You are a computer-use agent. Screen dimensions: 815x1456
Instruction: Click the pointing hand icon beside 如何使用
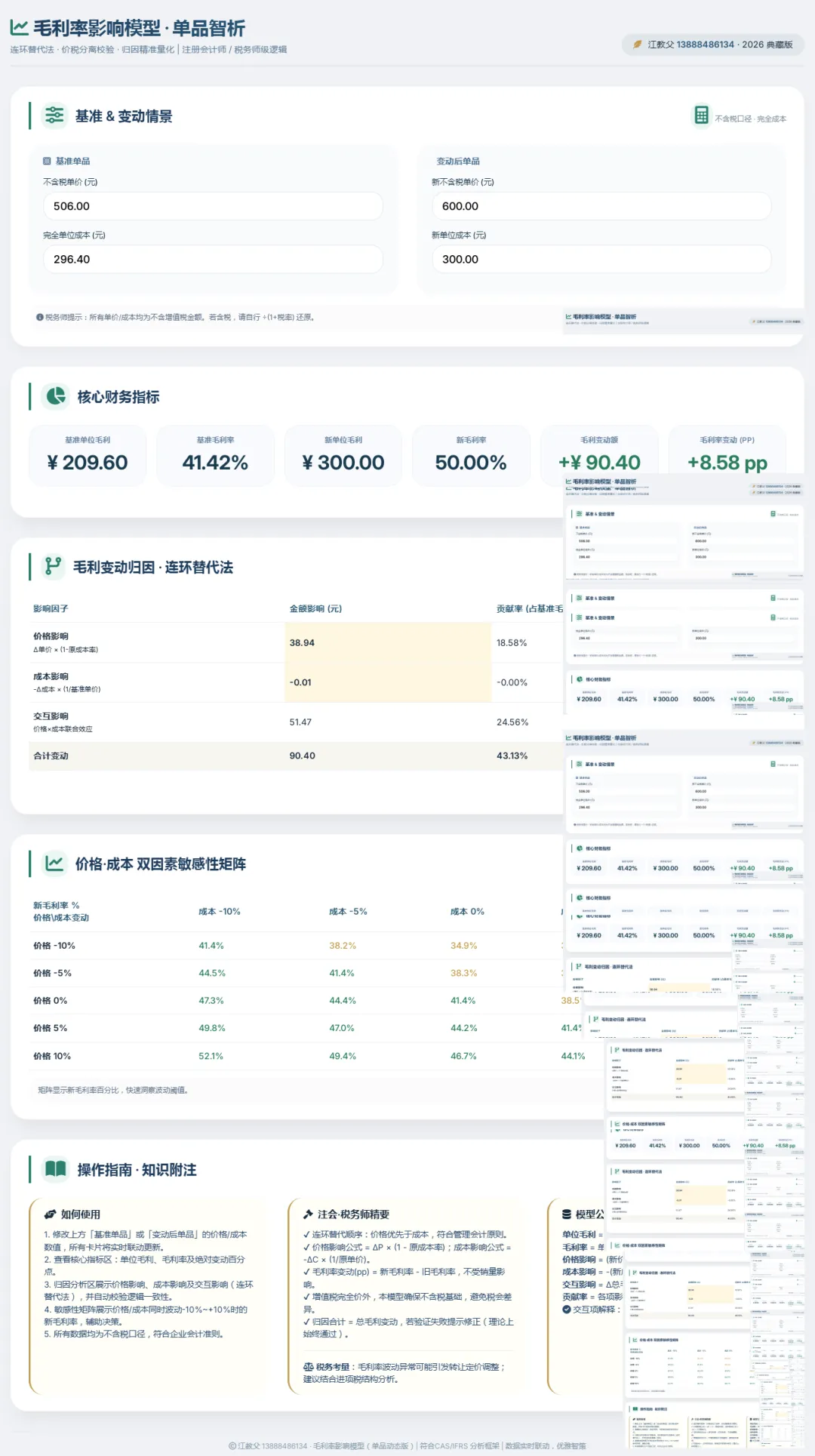[x=50, y=1214]
